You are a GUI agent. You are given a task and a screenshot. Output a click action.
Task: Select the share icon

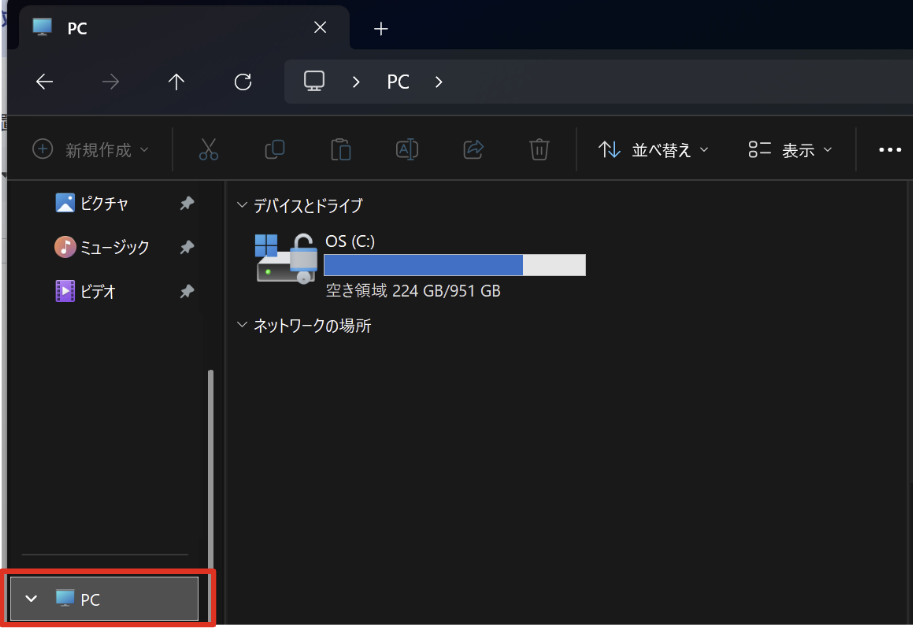click(473, 150)
